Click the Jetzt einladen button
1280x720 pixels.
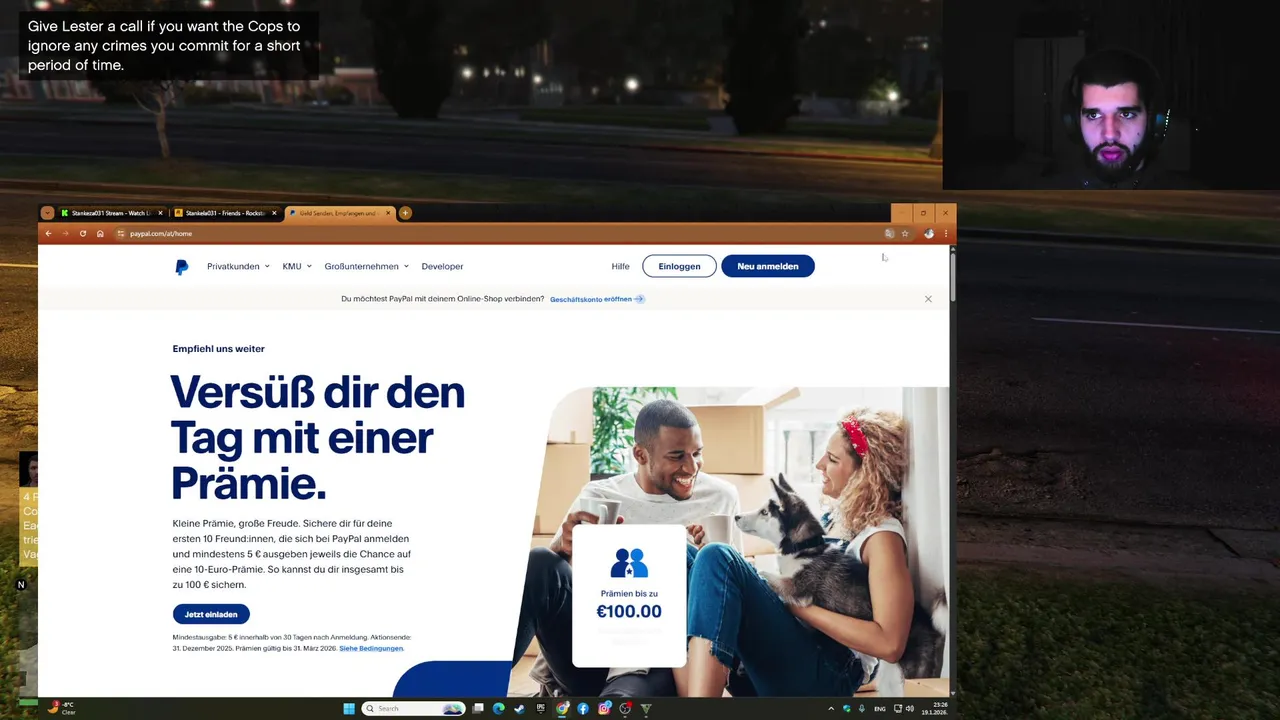tap(211, 614)
